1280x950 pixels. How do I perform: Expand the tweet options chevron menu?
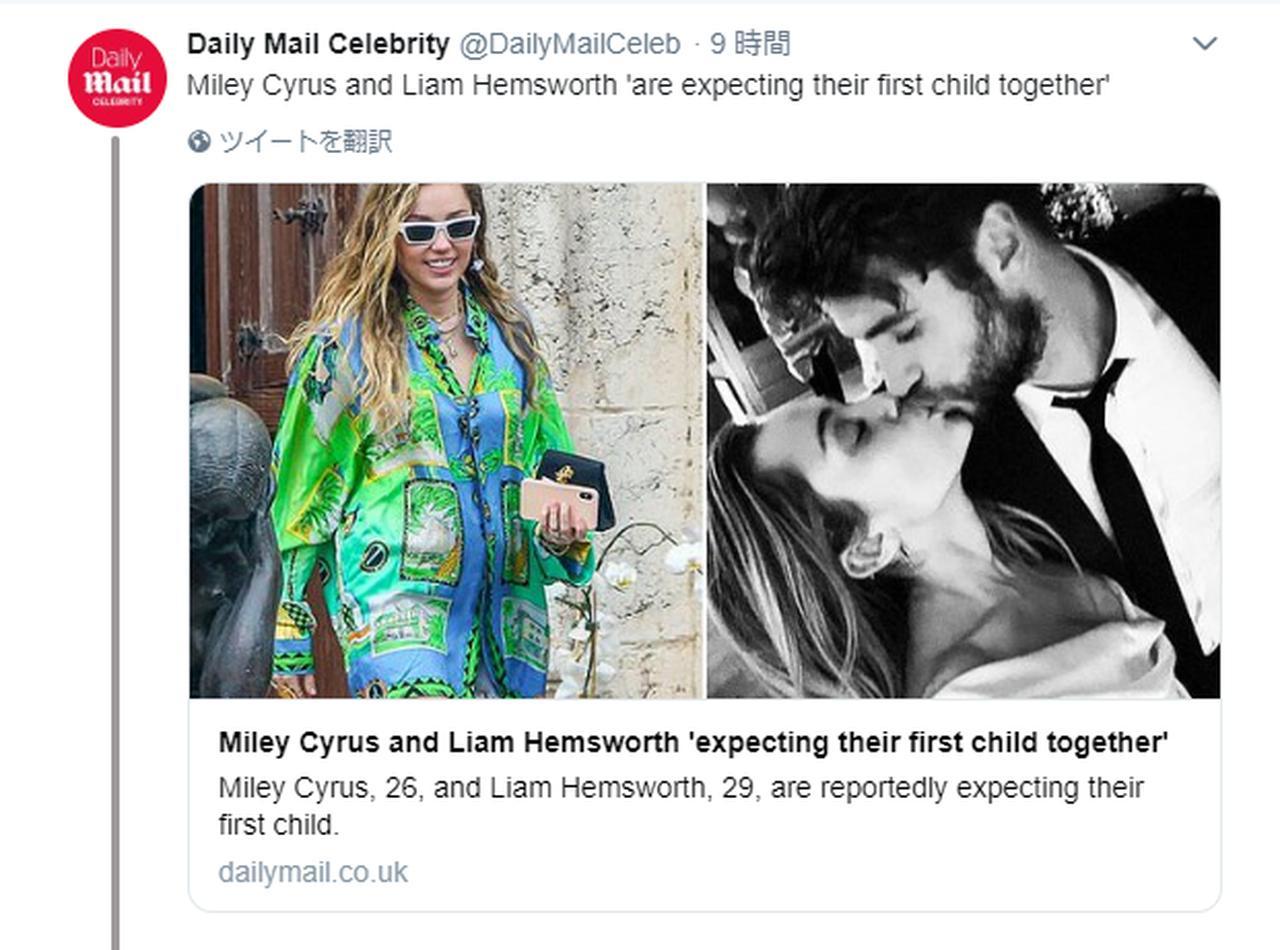[x=1205, y=44]
